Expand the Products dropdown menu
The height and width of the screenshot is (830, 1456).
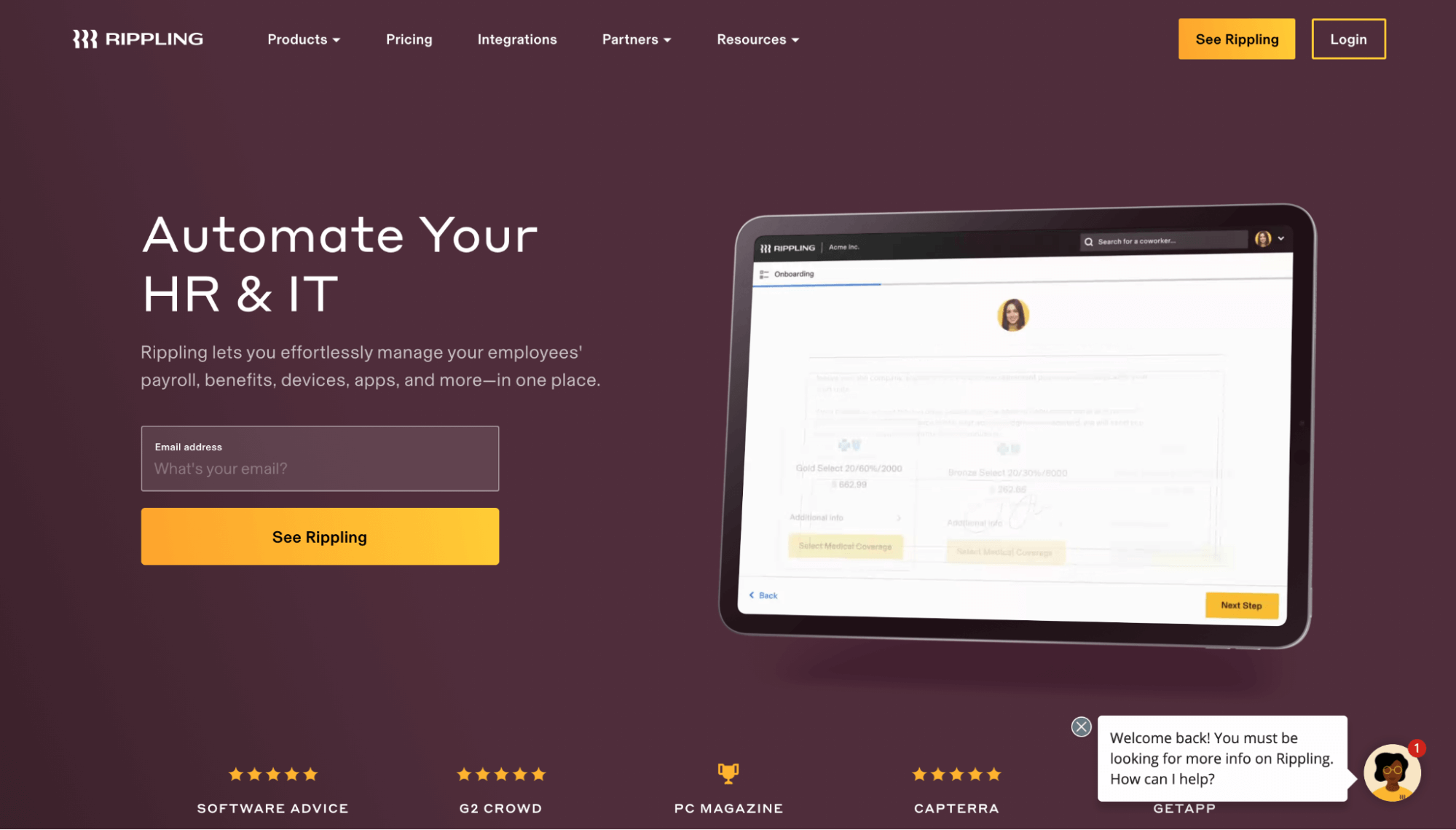click(x=304, y=39)
